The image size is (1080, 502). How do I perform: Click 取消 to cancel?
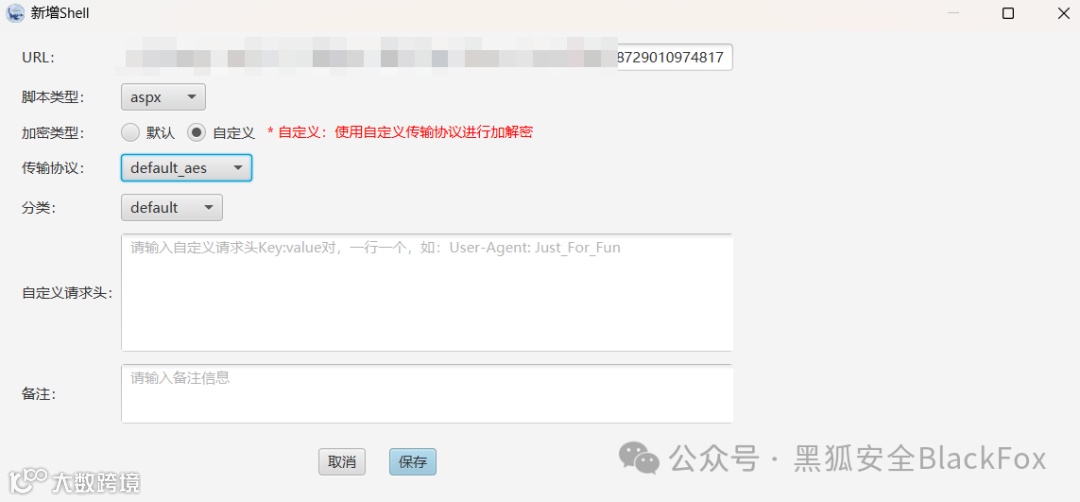click(342, 462)
